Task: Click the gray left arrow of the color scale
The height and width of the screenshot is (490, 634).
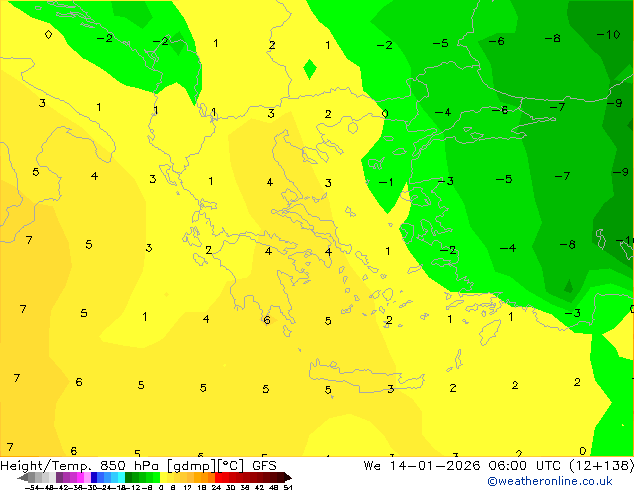Action: [x=22, y=478]
